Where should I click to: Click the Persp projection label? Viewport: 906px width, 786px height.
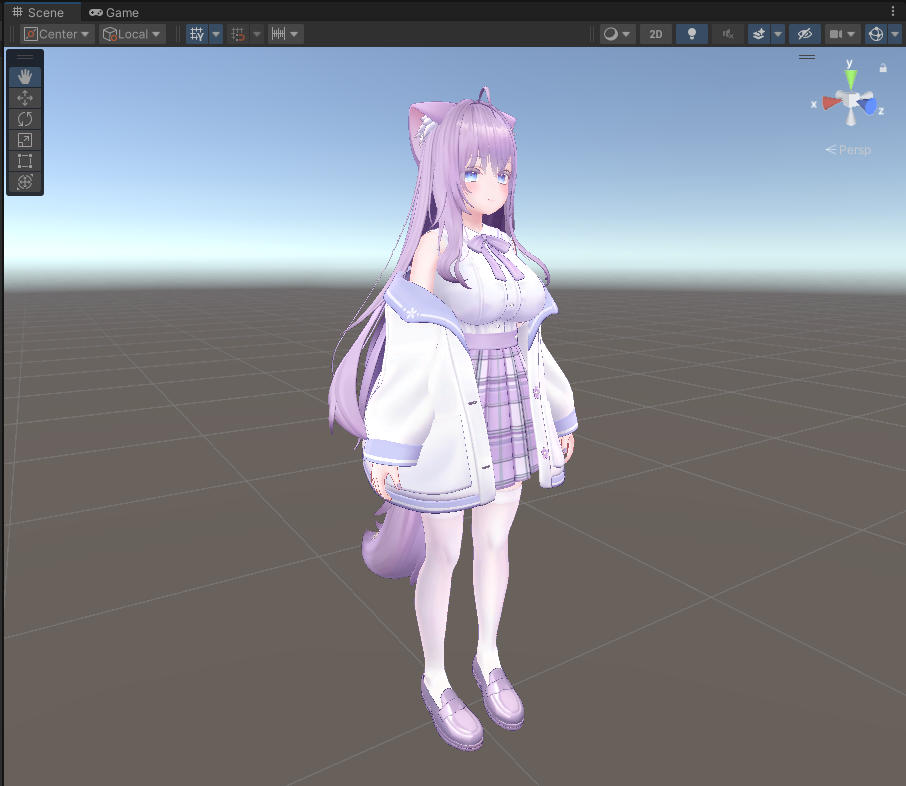(x=848, y=150)
